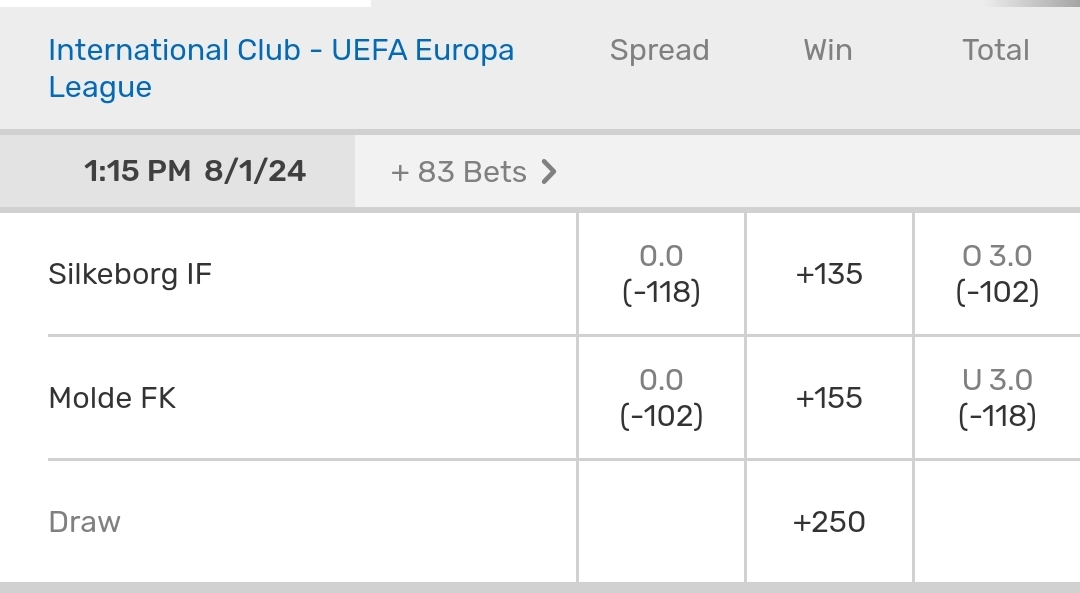
Task: Select the Total column header
Action: pyautogui.click(x=995, y=50)
